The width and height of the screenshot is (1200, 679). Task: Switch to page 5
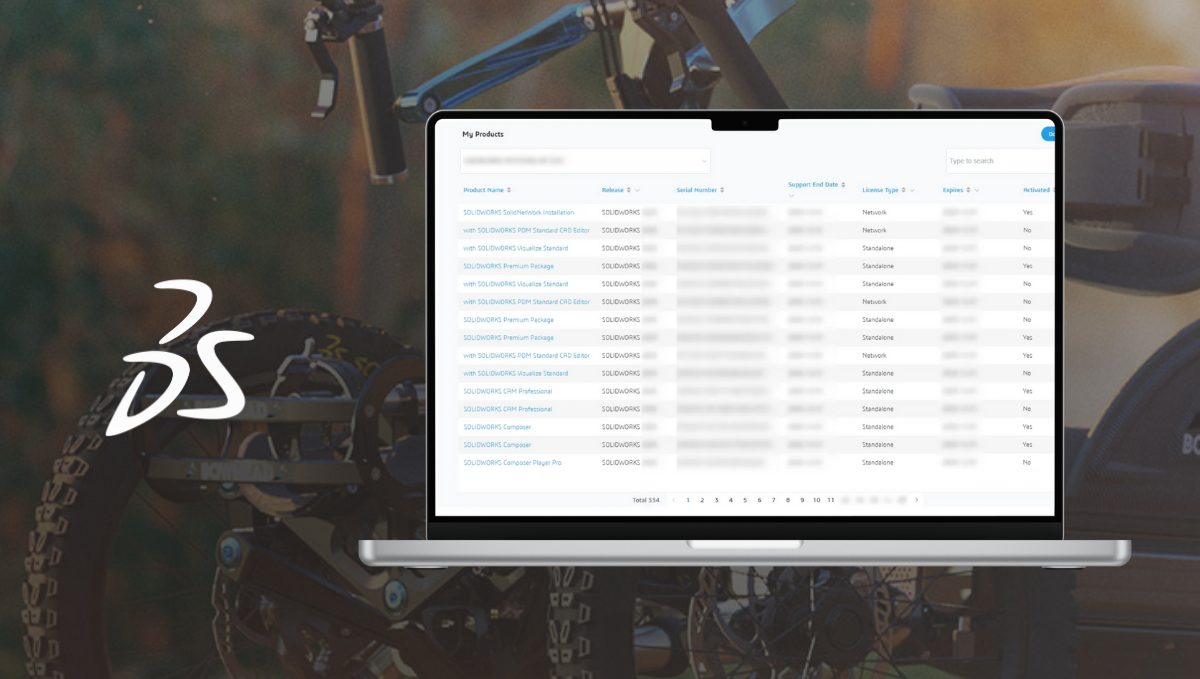[745, 500]
